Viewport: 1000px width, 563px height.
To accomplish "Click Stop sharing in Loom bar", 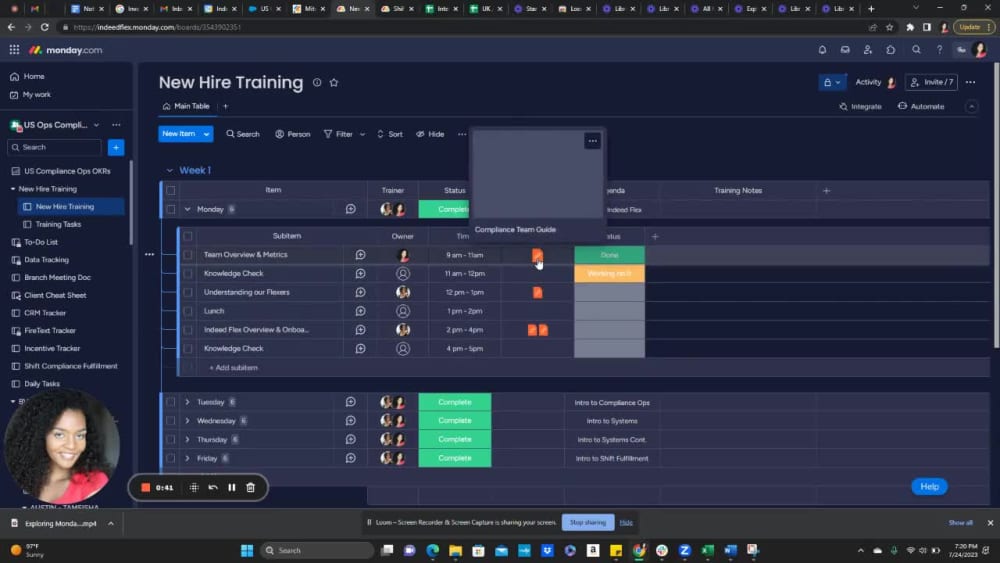I will coord(587,522).
